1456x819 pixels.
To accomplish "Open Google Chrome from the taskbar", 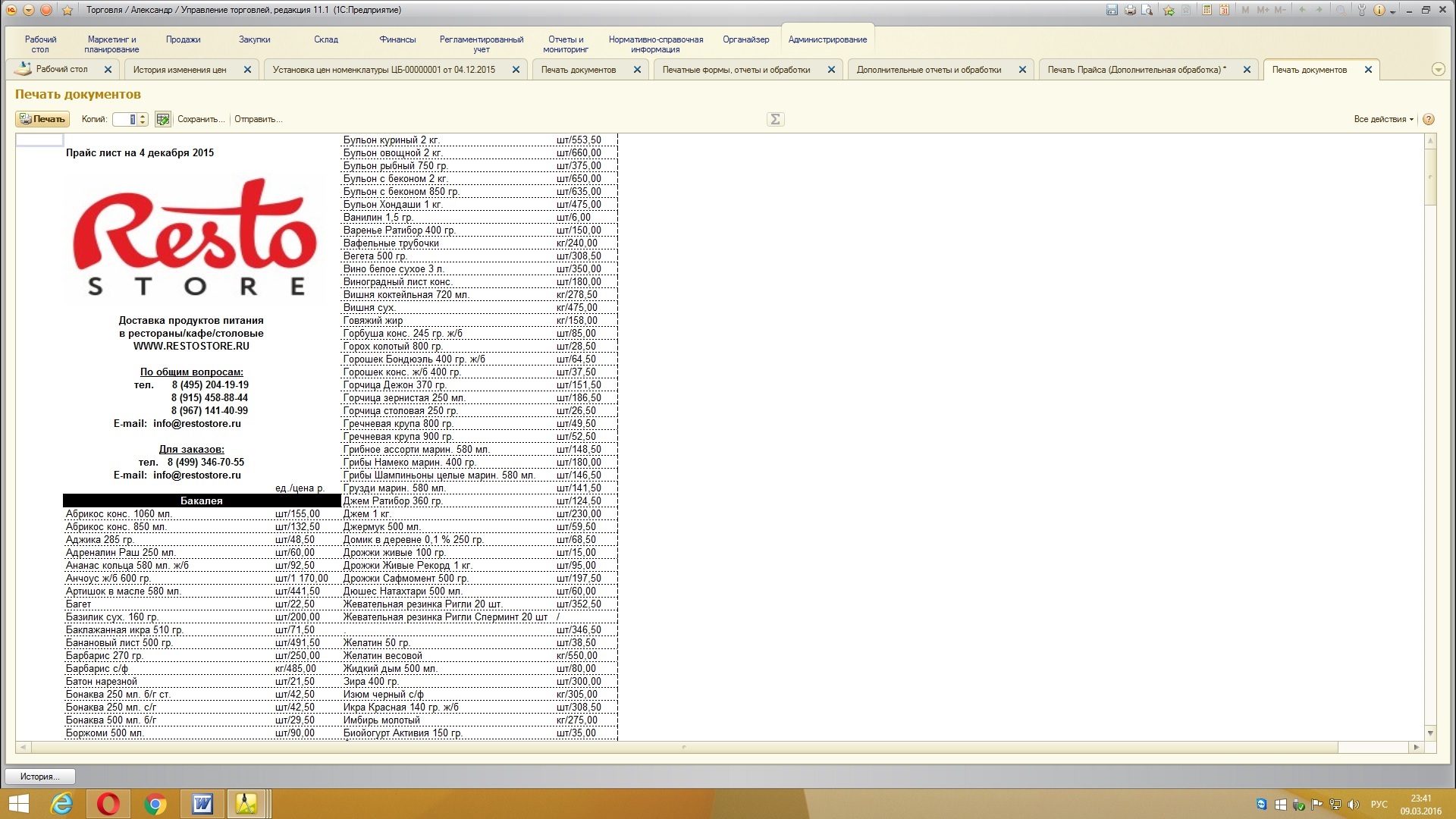I will (155, 804).
